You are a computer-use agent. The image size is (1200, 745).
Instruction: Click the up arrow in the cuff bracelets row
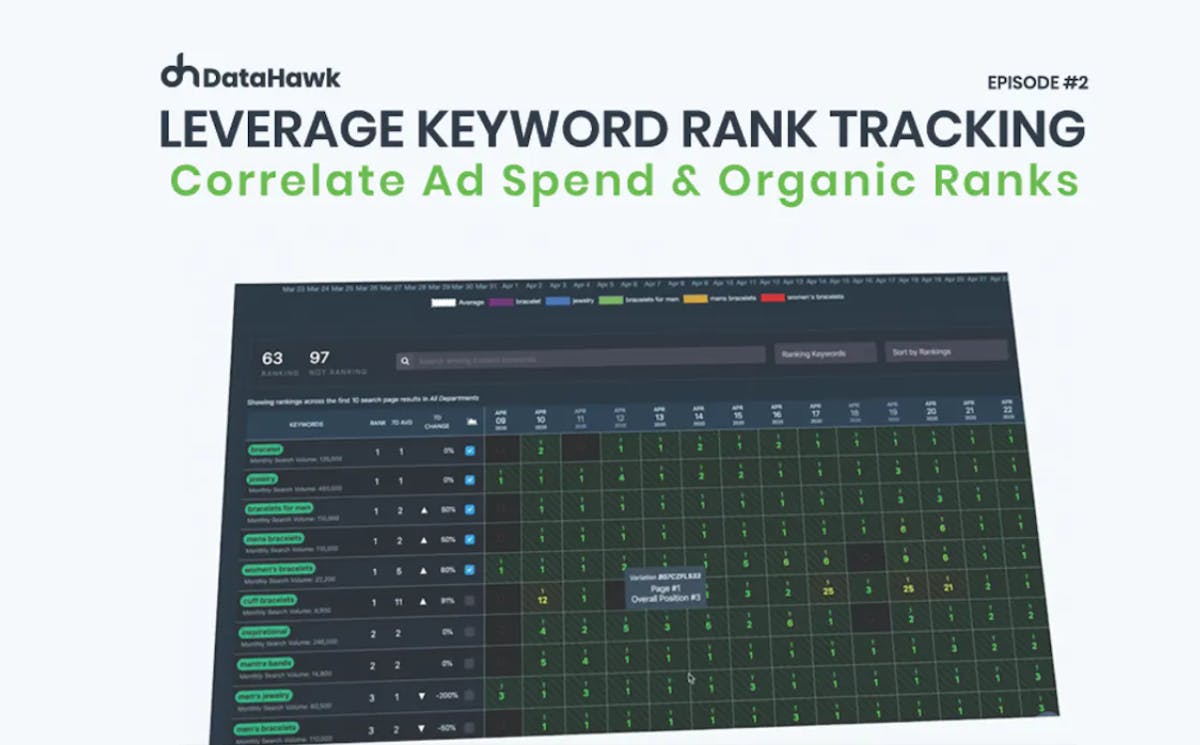(x=422, y=602)
